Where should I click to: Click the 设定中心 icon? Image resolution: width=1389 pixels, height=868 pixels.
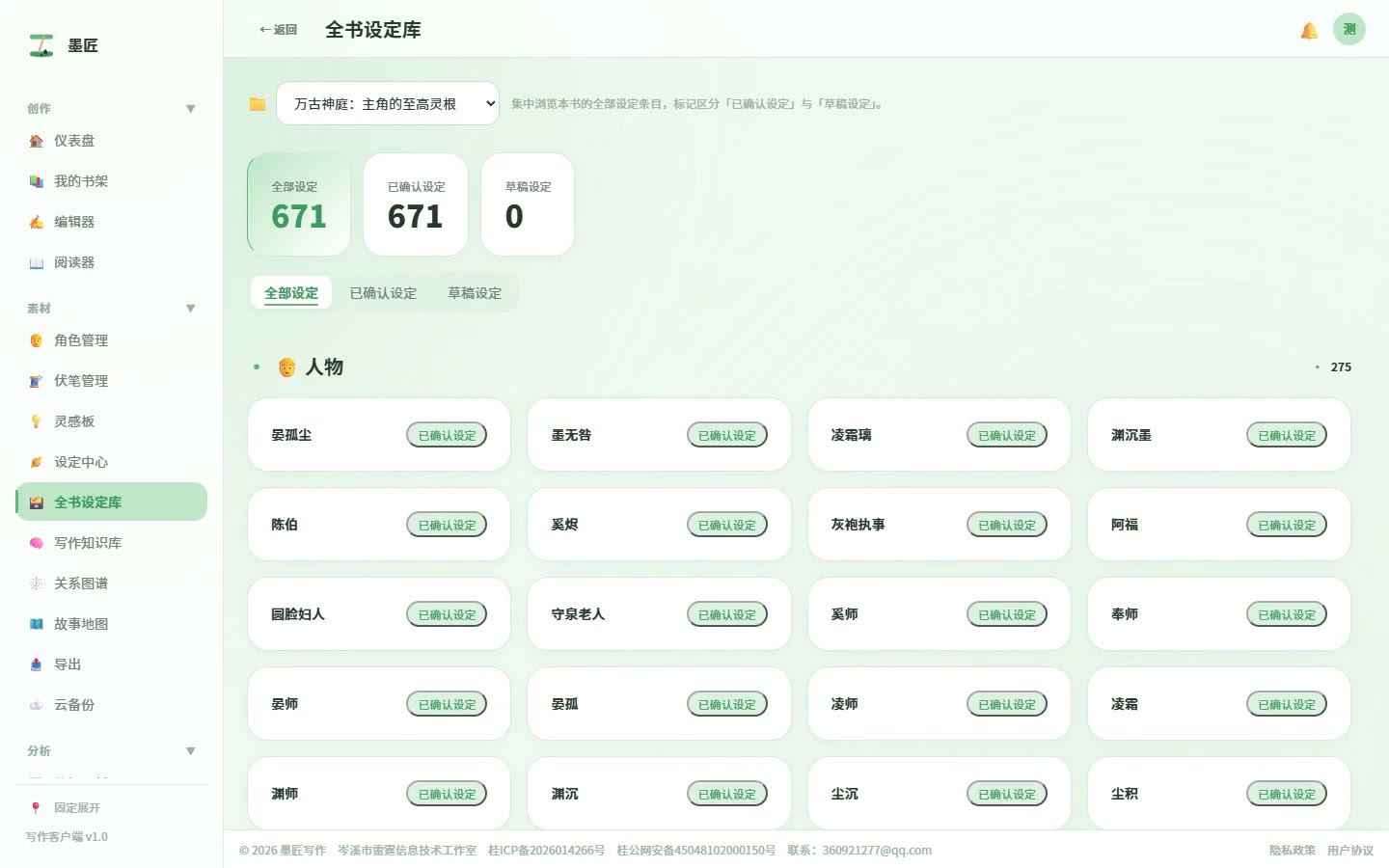tap(36, 462)
